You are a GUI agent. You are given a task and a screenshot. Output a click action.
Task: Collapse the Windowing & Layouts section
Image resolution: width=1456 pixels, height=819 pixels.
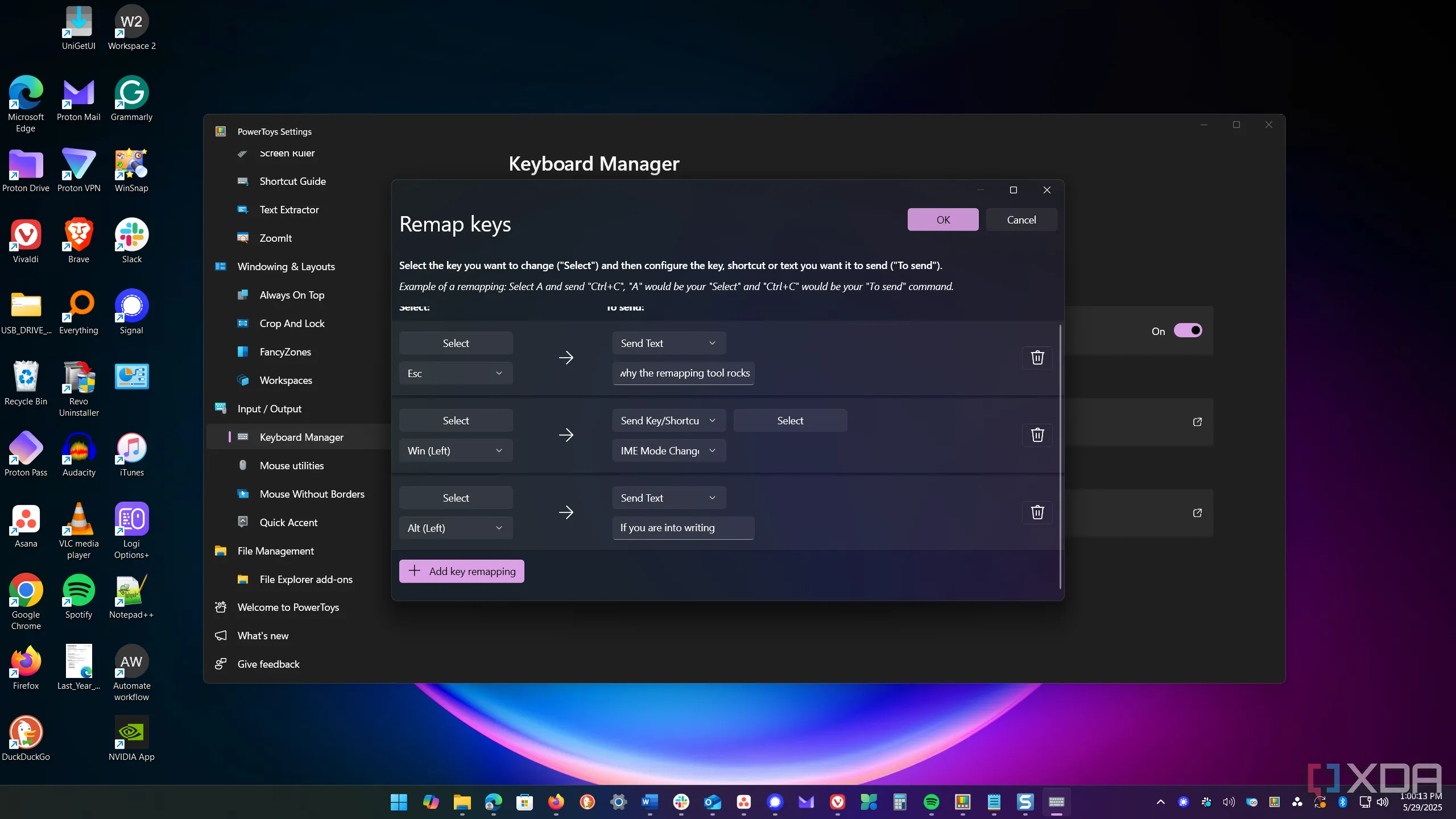pyautogui.click(x=286, y=267)
